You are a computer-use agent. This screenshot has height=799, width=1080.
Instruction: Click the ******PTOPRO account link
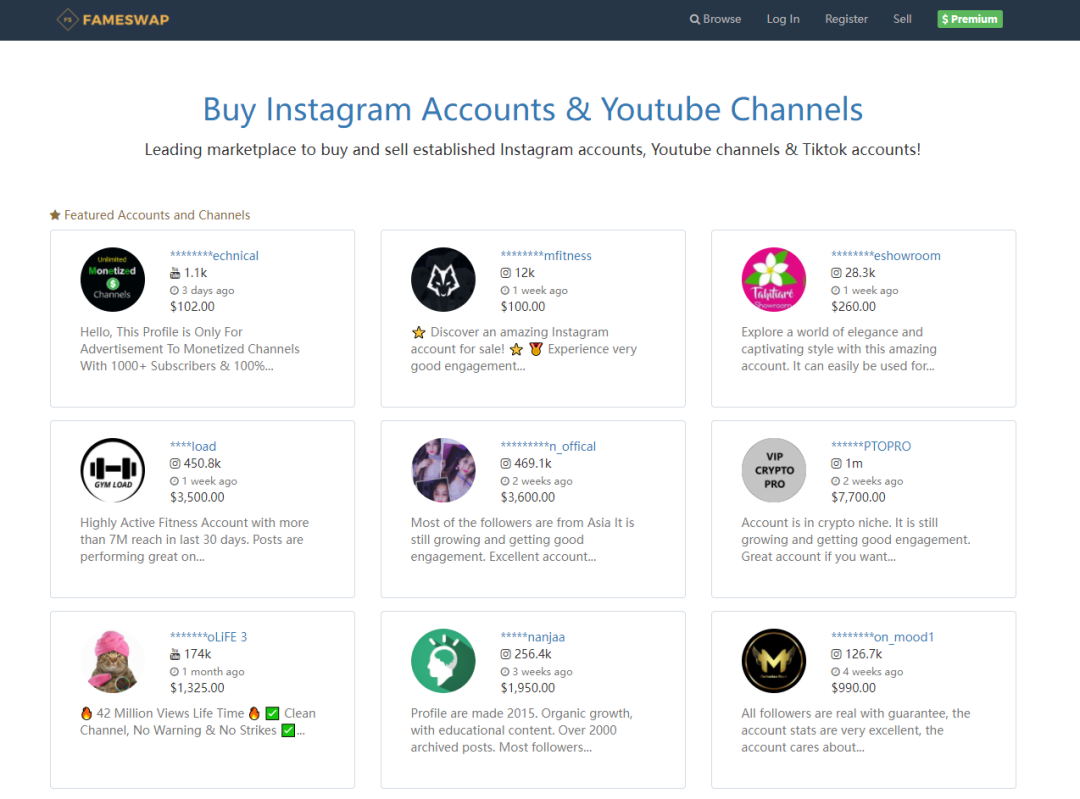(x=871, y=446)
